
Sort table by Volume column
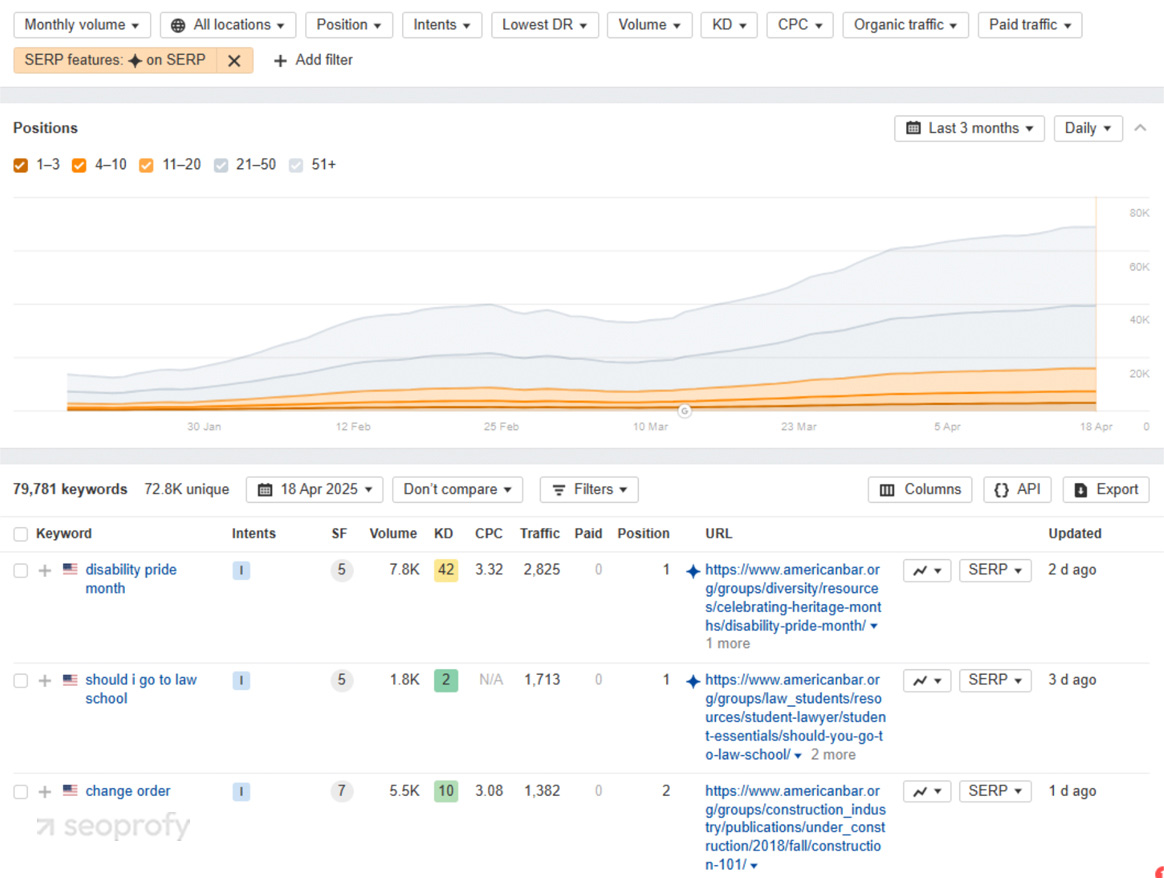tap(393, 534)
